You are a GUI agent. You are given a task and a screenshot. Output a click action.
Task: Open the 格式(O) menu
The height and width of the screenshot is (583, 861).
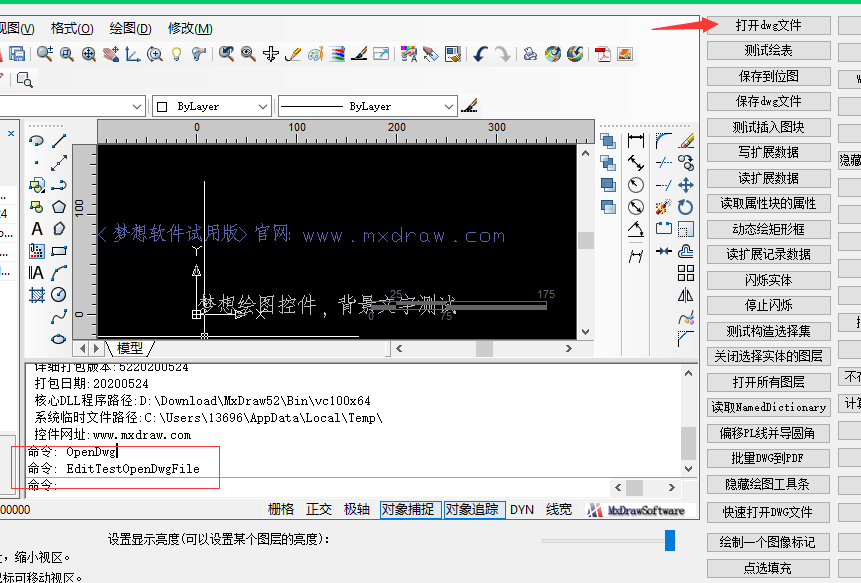pyautogui.click(x=71, y=28)
